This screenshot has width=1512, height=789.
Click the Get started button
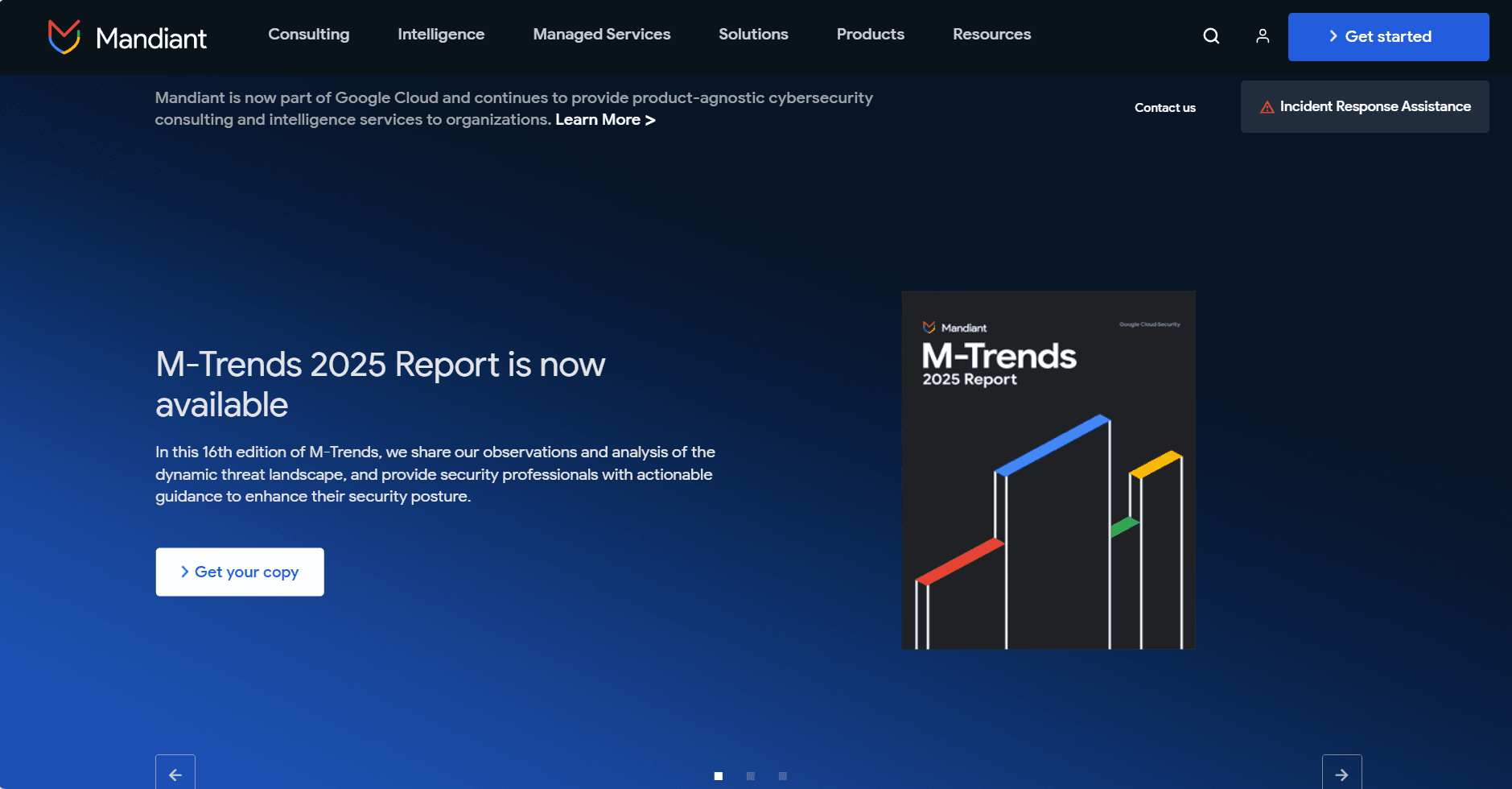pos(1388,37)
